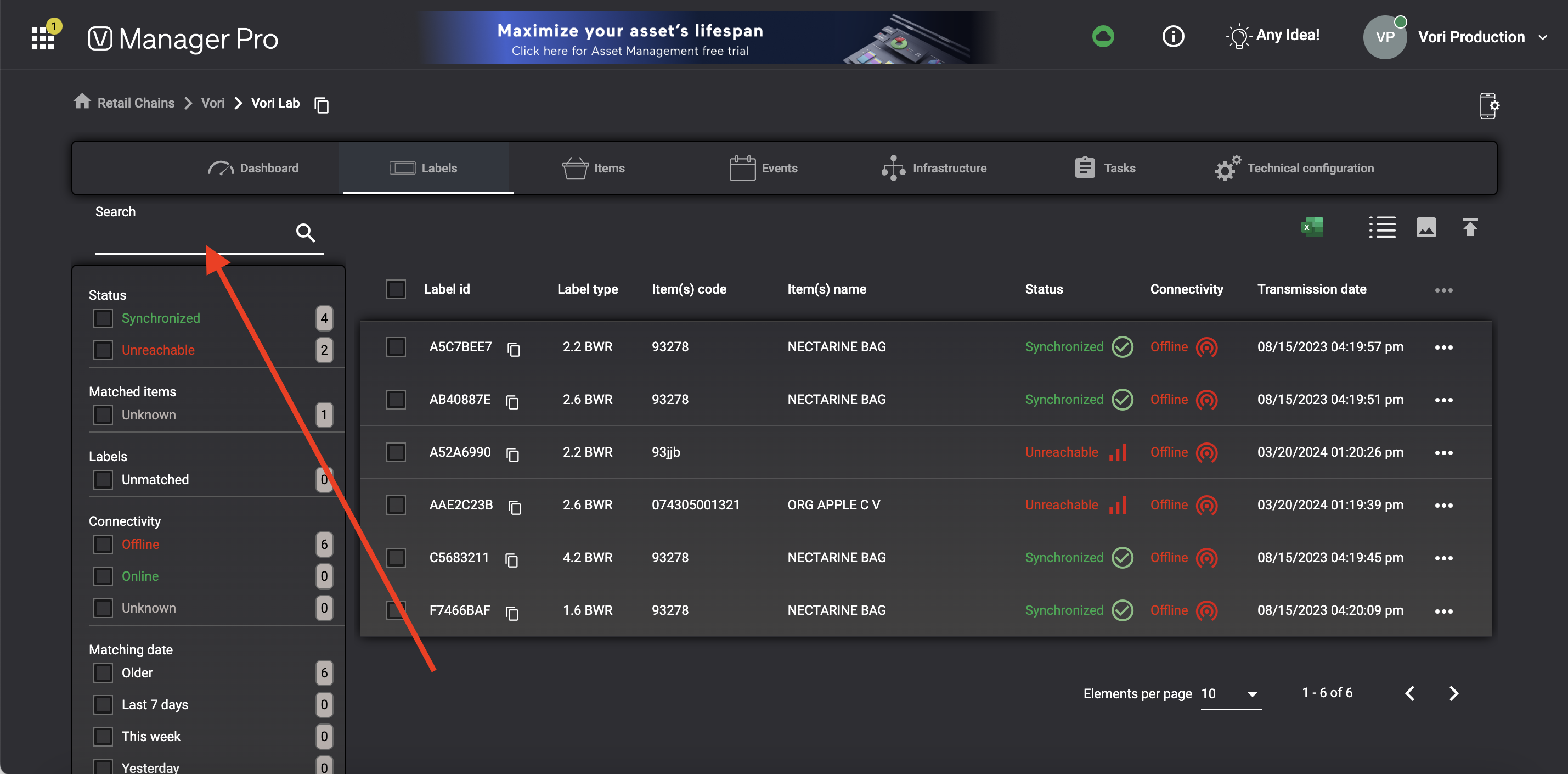This screenshot has width=1568, height=774.
Task: Click the Excel export icon
Action: (1312, 227)
